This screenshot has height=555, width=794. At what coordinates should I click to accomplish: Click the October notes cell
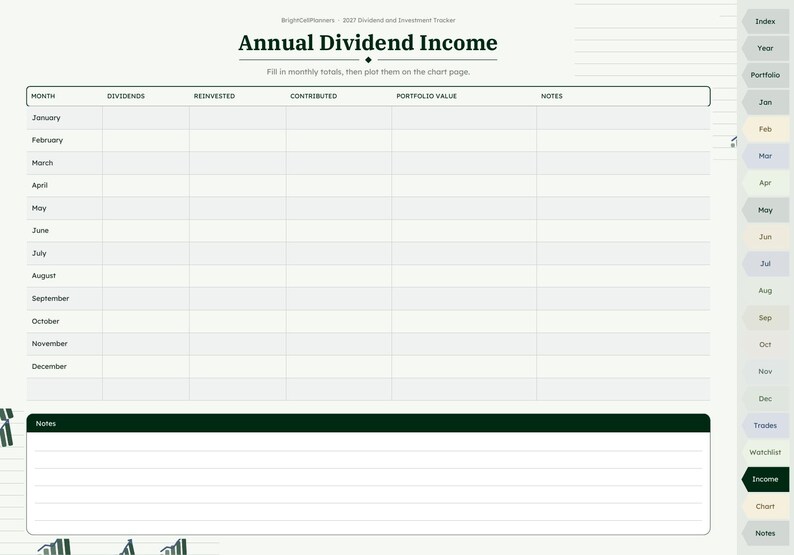tap(623, 322)
